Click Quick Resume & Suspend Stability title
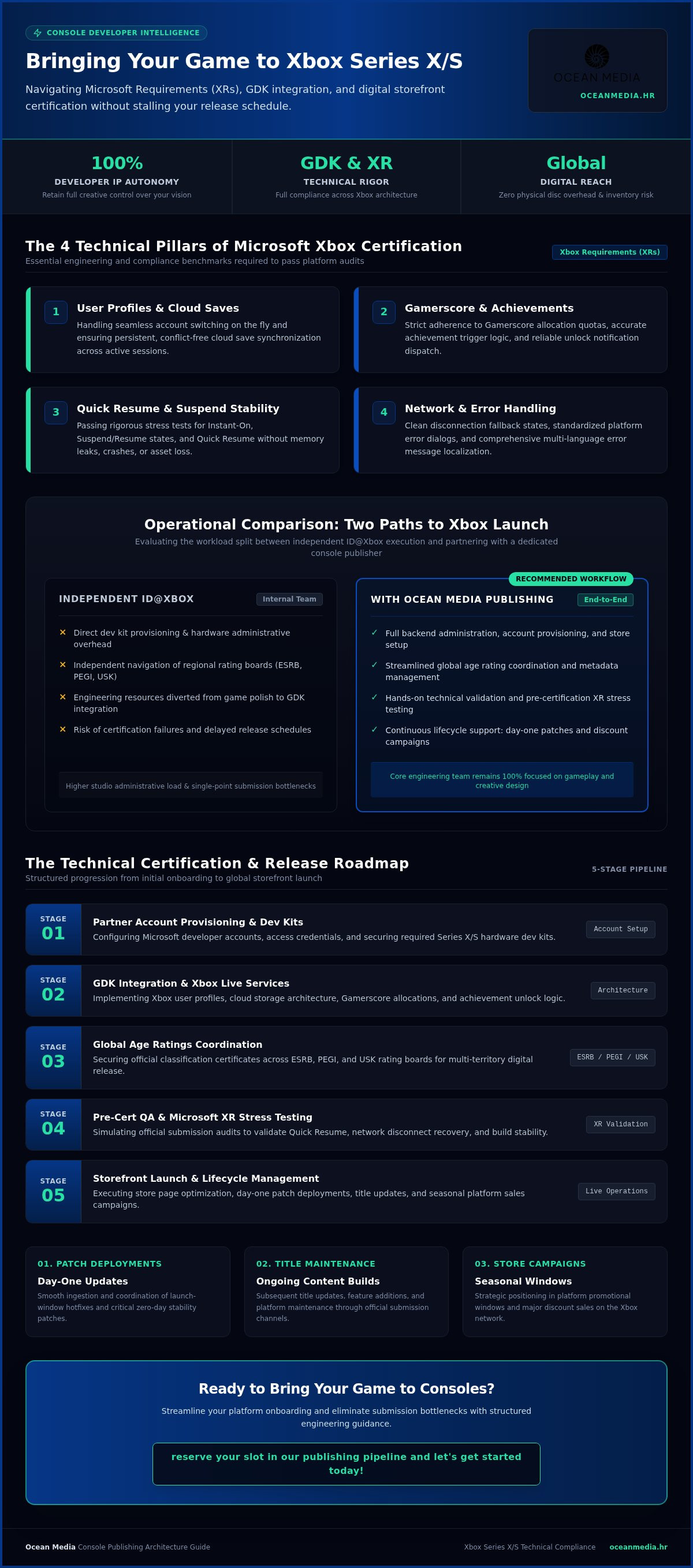693x1568 pixels. (x=178, y=408)
